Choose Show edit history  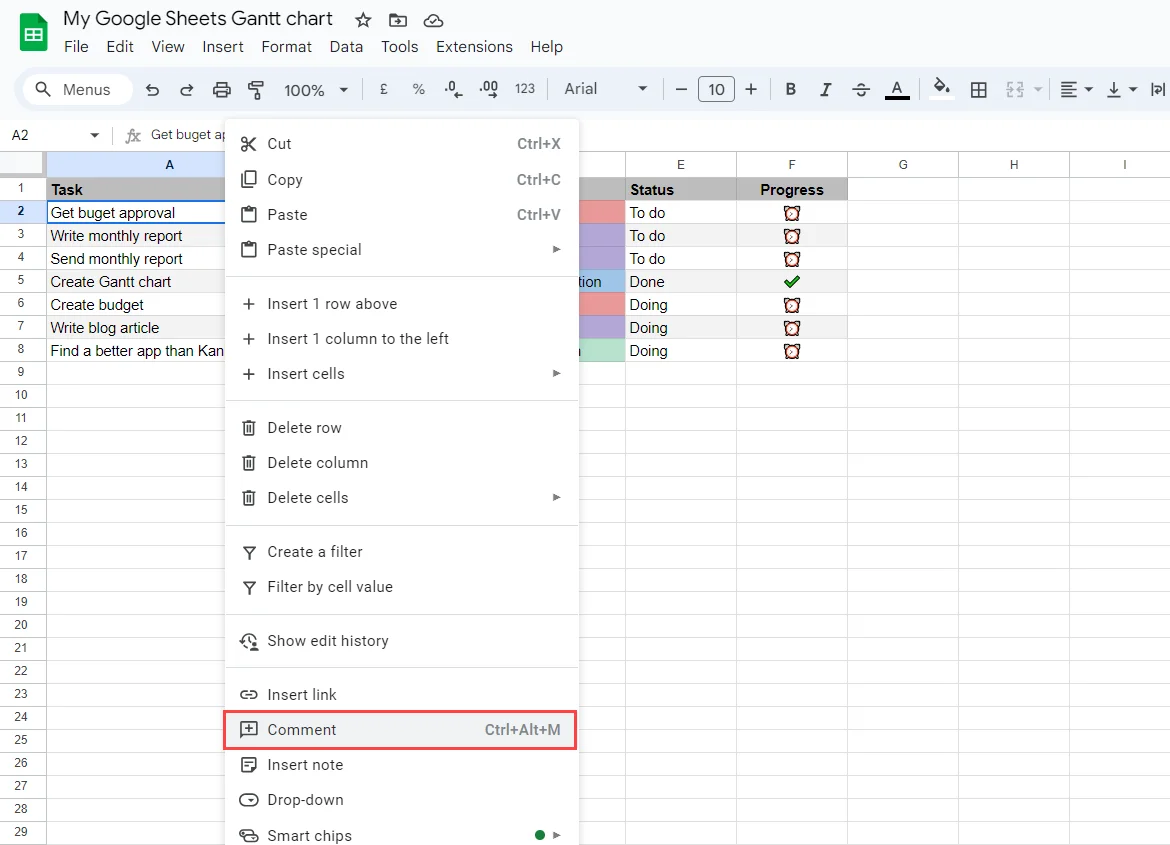tap(401, 640)
